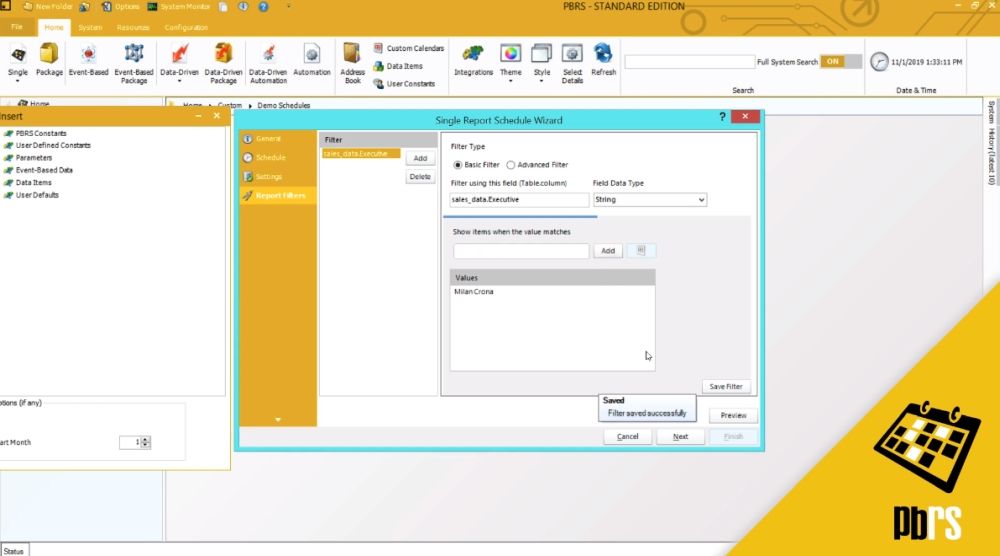1000x556 pixels.
Task: Click the Date & Time clock icon
Action: [x=879, y=62]
